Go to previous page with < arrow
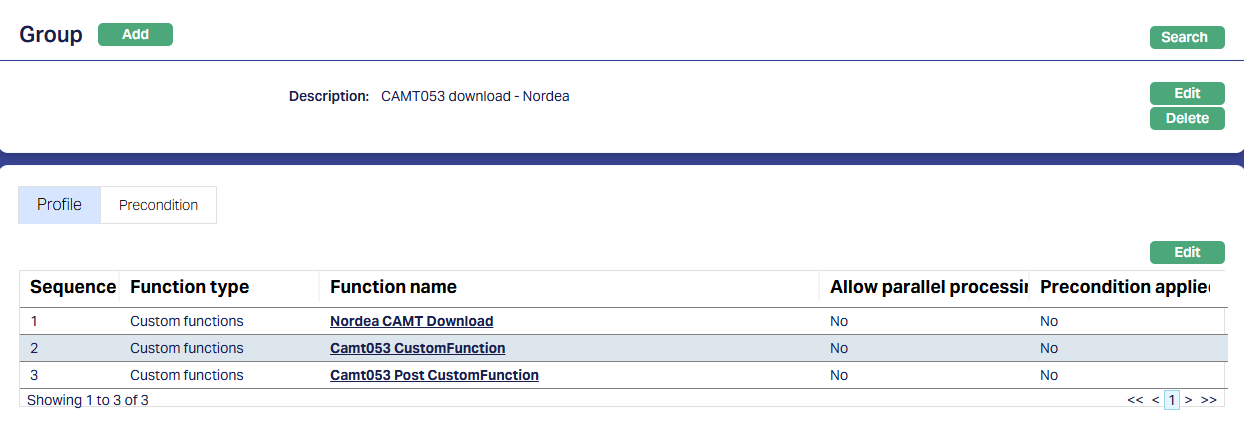This screenshot has width=1244, height=436. coord(1155,400)
